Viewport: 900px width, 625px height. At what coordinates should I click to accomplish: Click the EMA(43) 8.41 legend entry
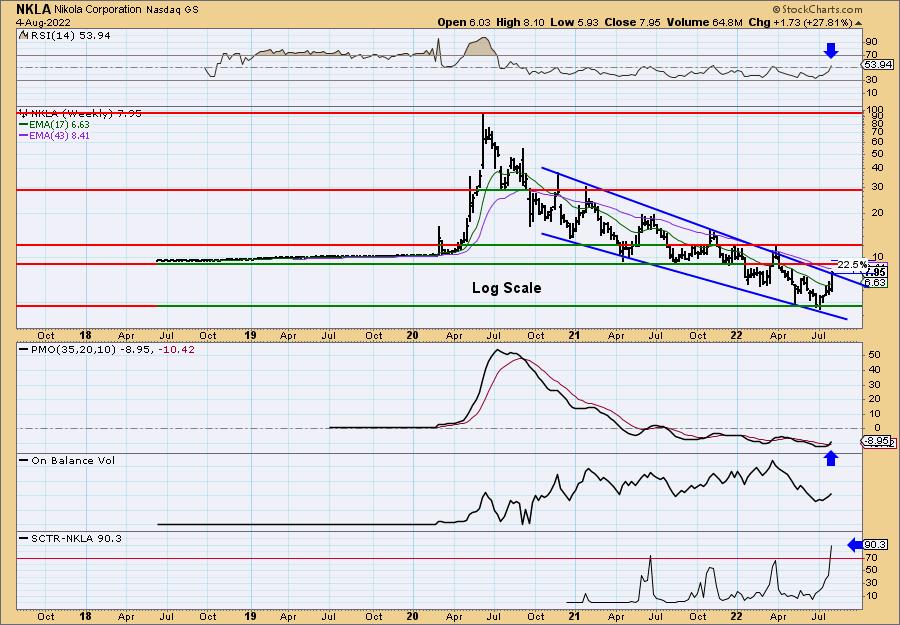tap(60, 136)
